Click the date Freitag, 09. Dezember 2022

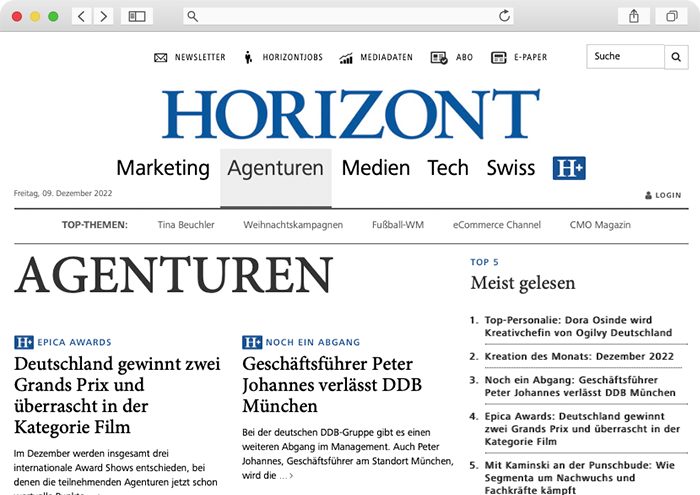coord(63,193)
